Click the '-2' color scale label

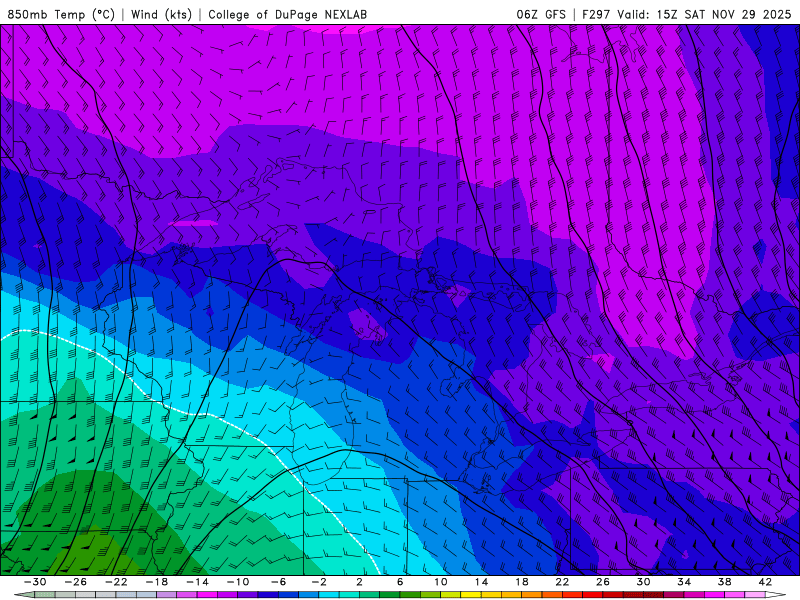pyautogui.click(x=319, y=582)
